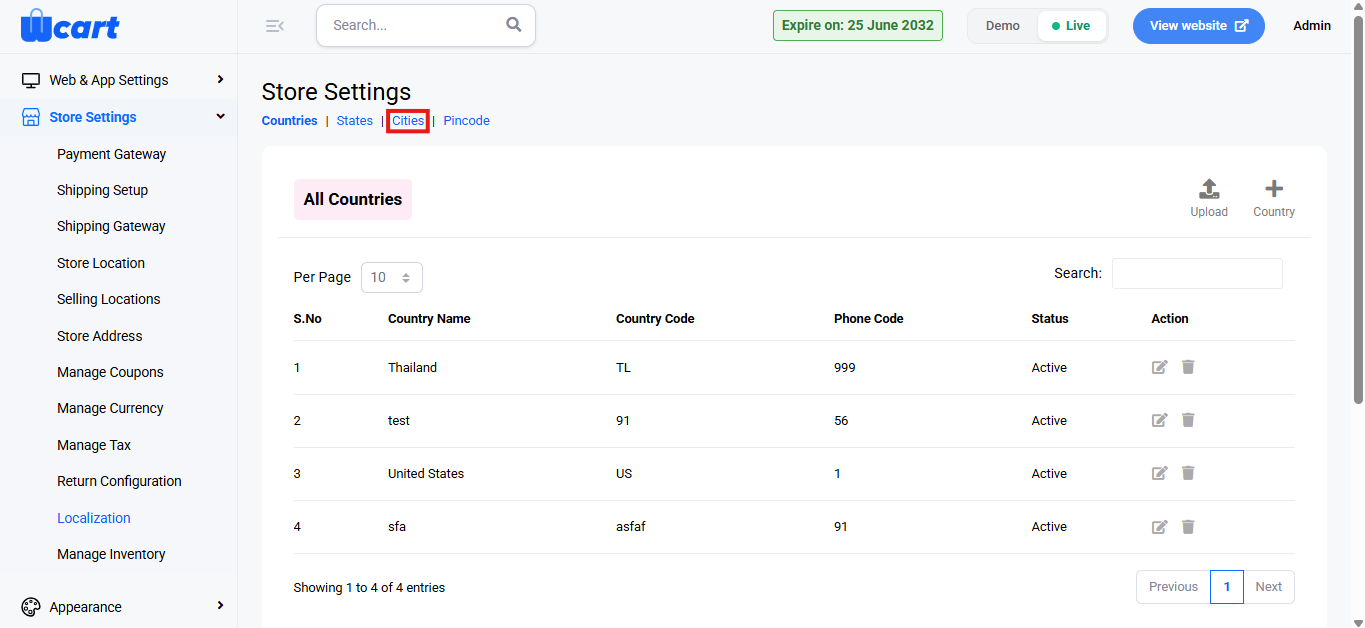Click the Web & App Settings monitor icon

point(31,80)
